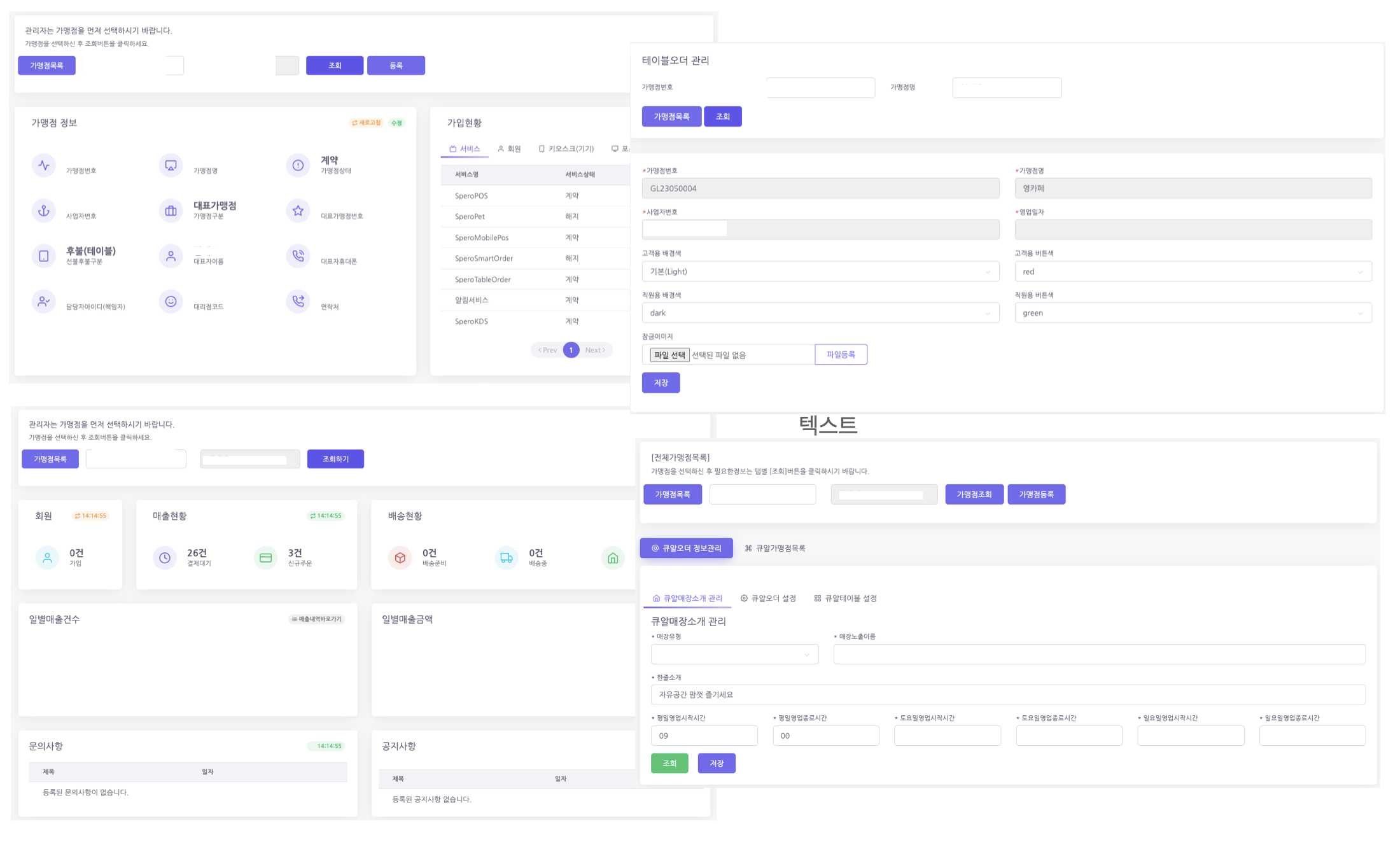Click the phone icon beside 대표자휴대폰
The width and height of the screenshot is (1400, 854).
point(298,256)
